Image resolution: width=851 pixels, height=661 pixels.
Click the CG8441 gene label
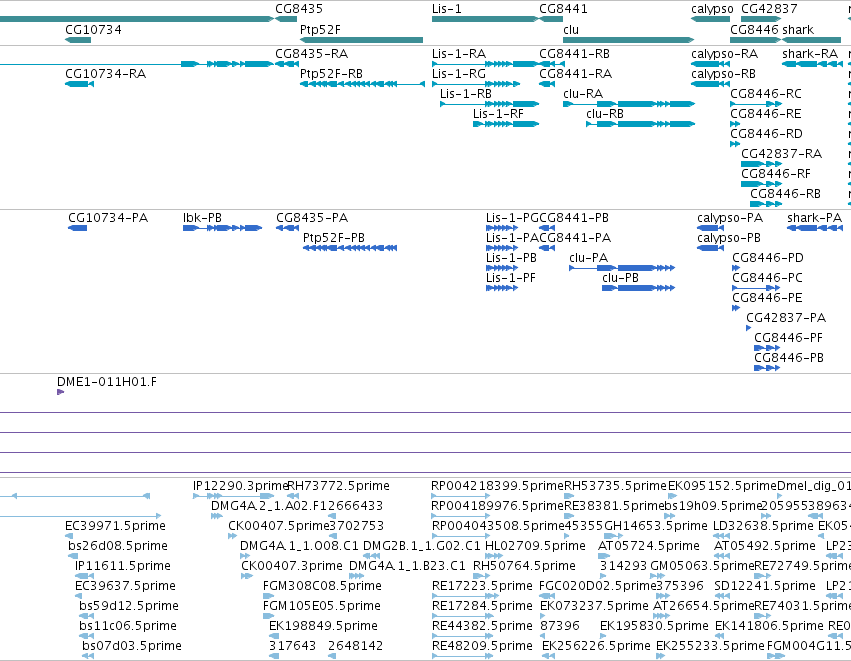[x=563, y=9]
